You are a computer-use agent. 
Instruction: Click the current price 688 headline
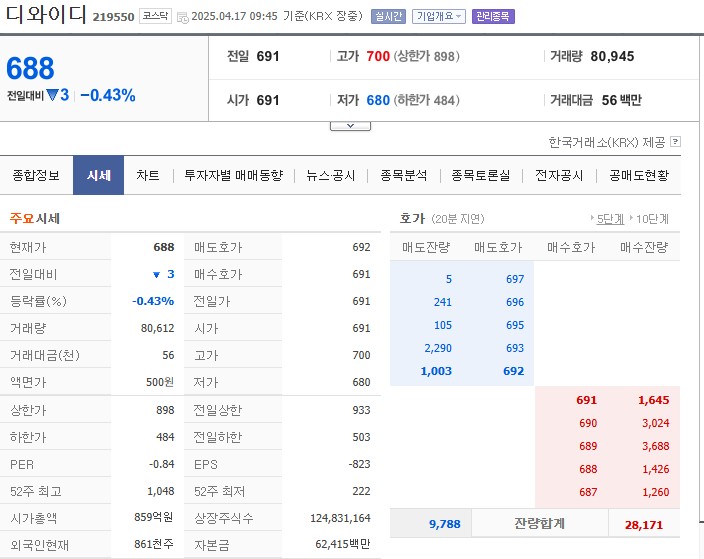click(x=30, y=68)
